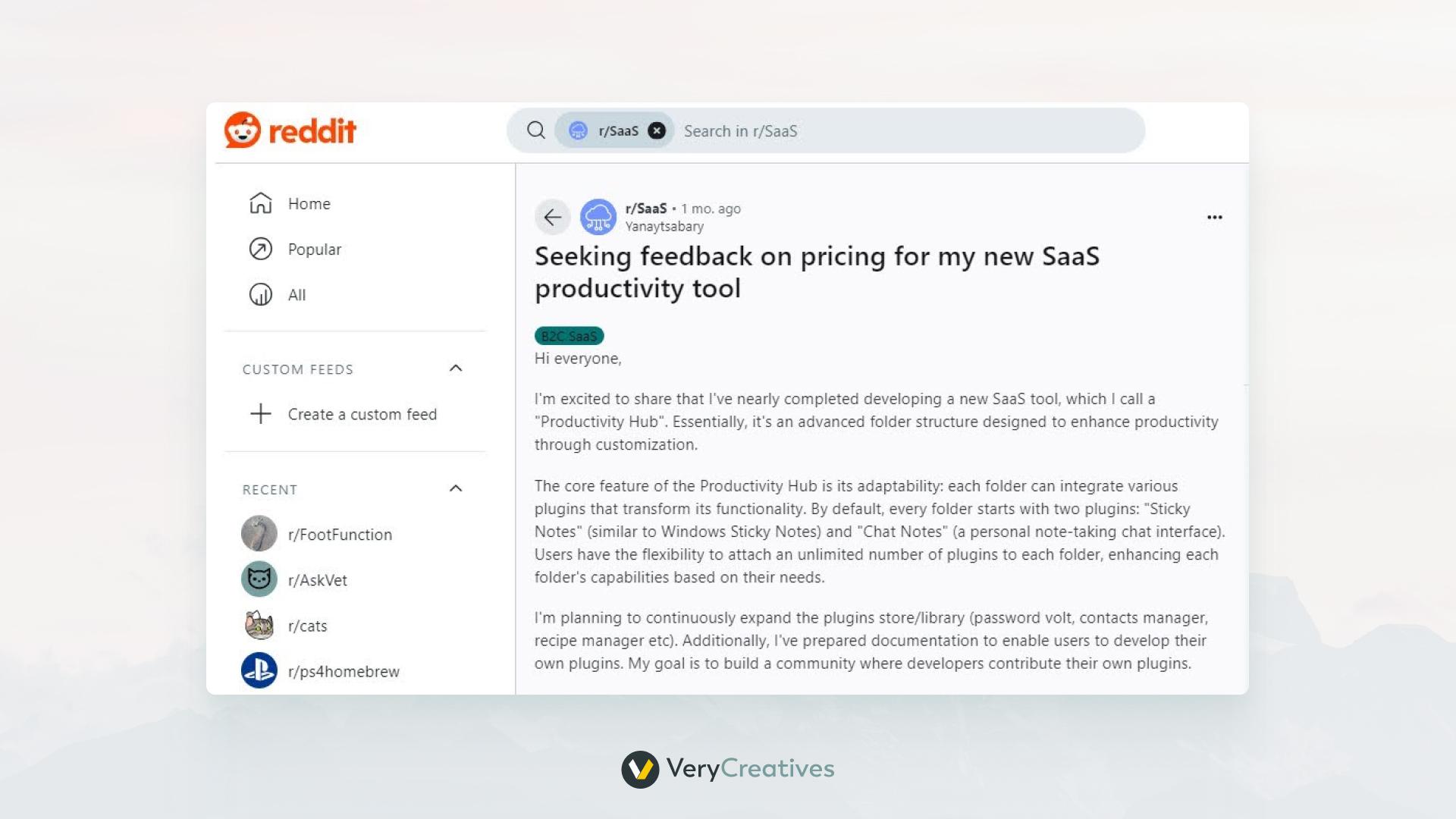Collapse the Recent section
This screenshot has height=819, width=1456.
coord(456,489)
